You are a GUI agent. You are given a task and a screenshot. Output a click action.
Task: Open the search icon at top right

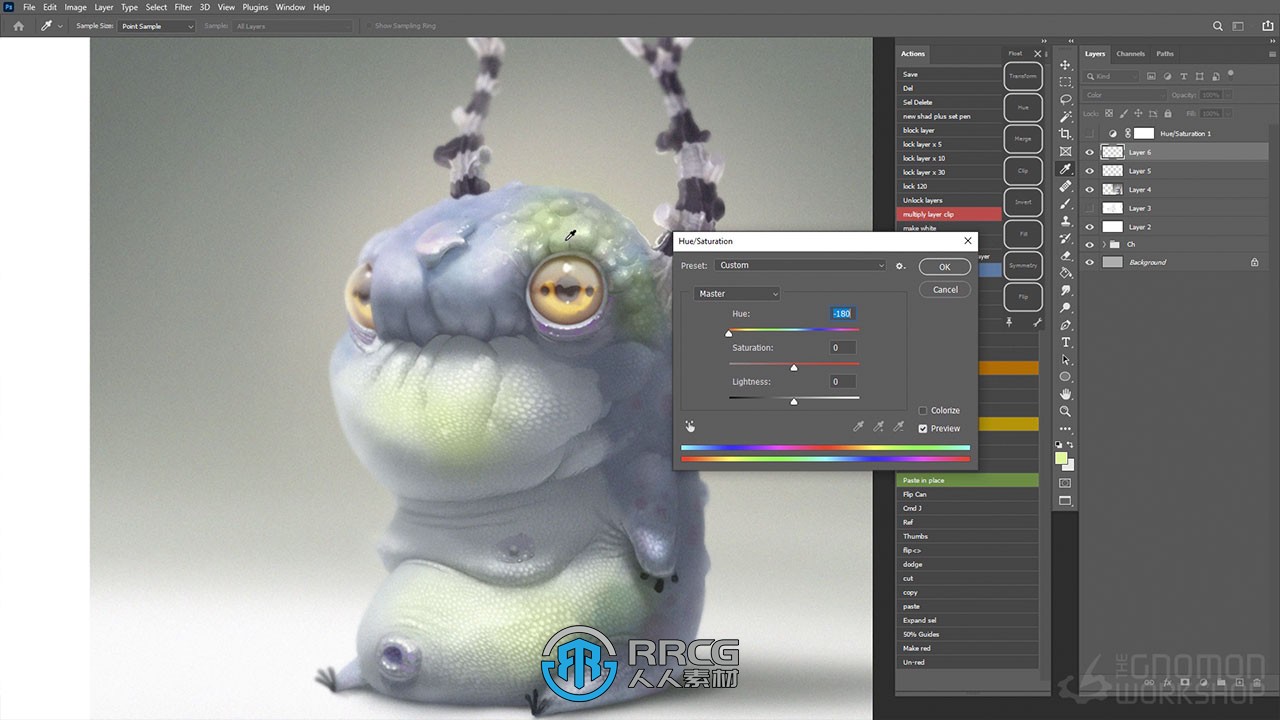pyautogui.click(x=1218, y=26)
